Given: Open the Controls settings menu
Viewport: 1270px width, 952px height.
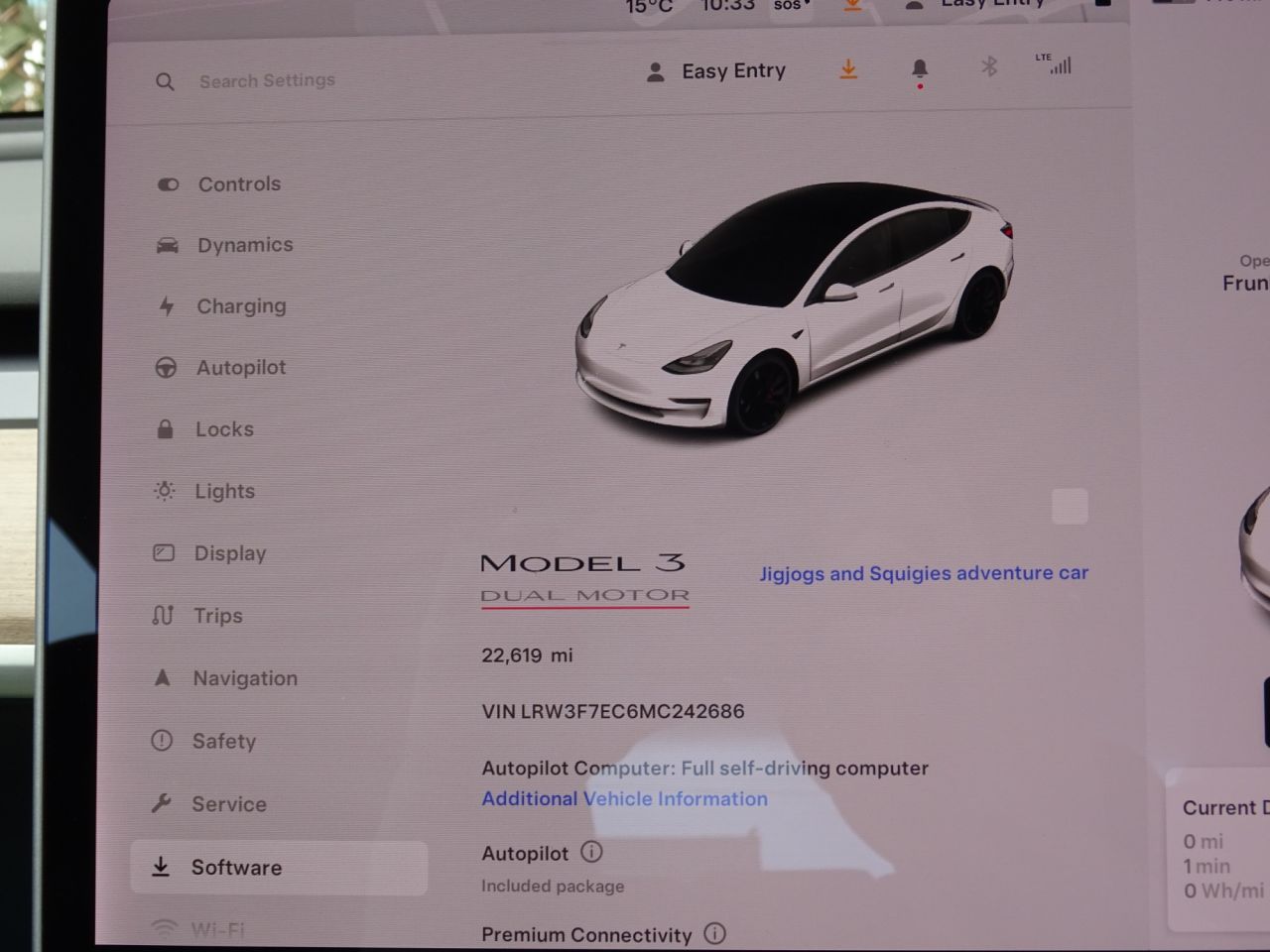Looking at the screenshot, I should click(x=238, y=184).
